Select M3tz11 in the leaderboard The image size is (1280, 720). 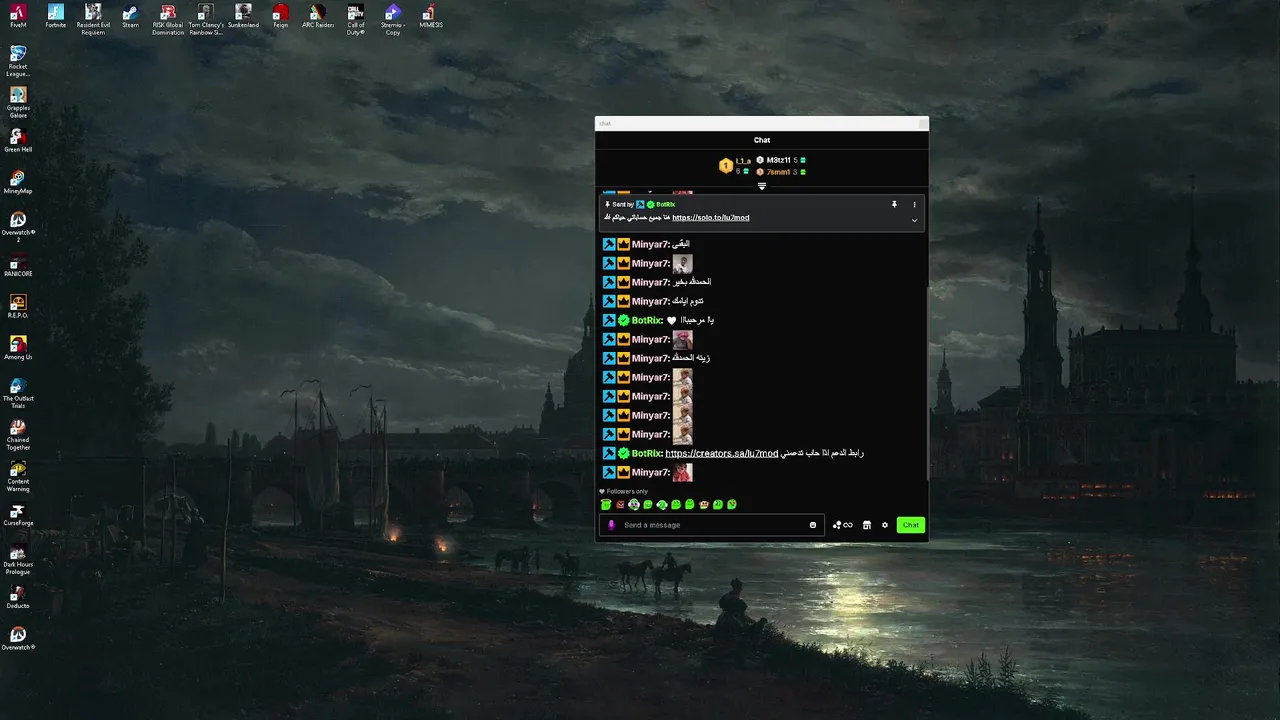(x=778, y=160)
